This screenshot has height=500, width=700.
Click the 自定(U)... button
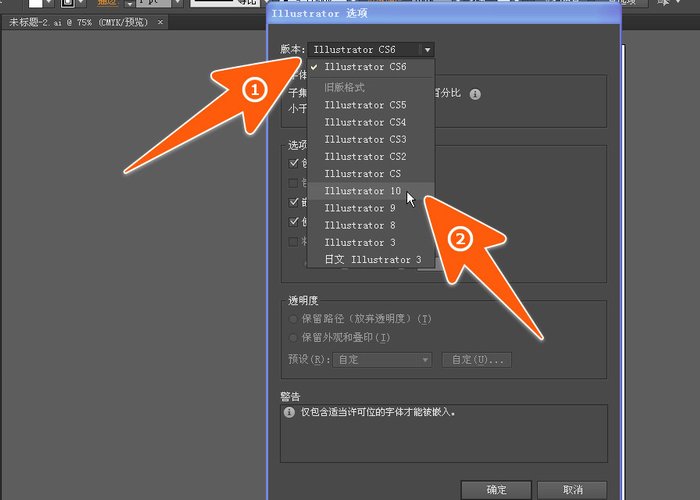[477, 360]
